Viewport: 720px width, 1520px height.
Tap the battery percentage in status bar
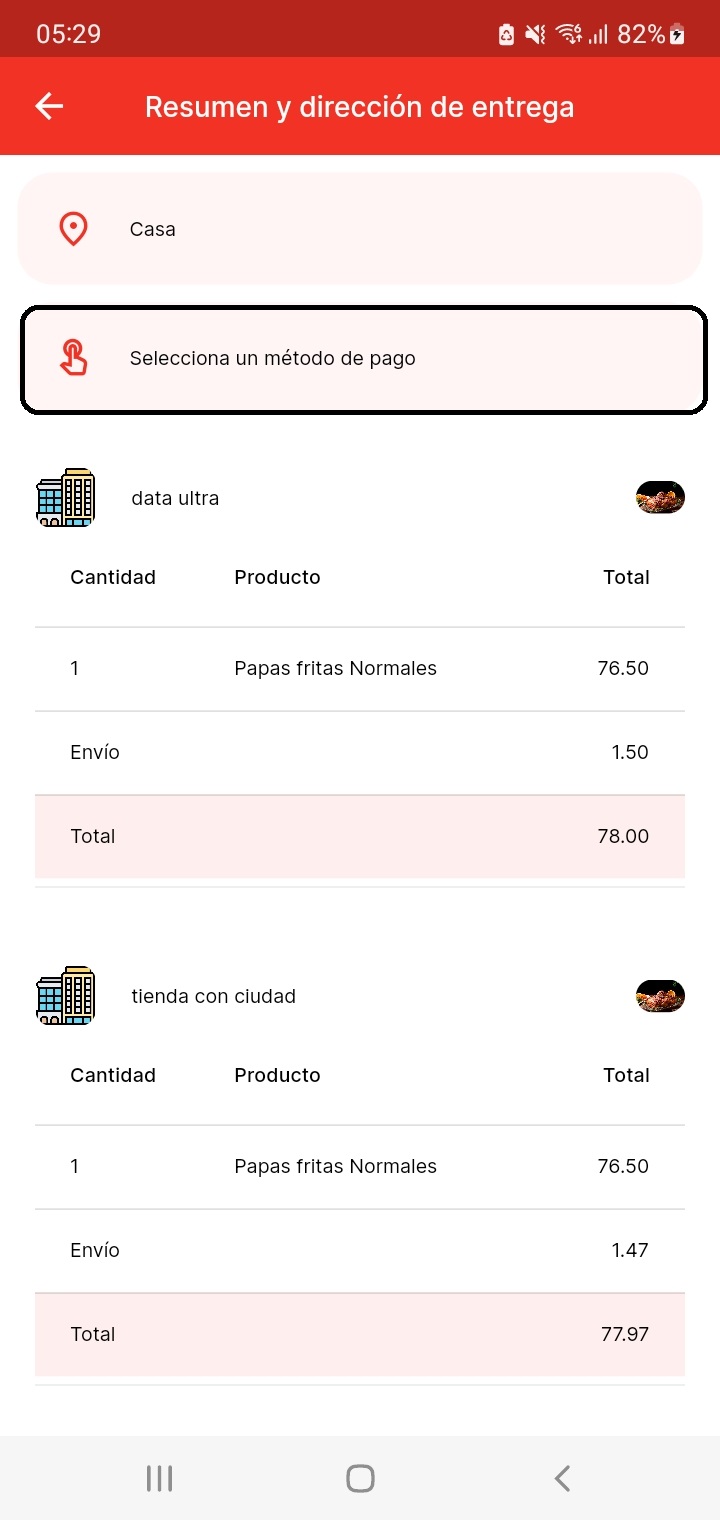point(641,34)
